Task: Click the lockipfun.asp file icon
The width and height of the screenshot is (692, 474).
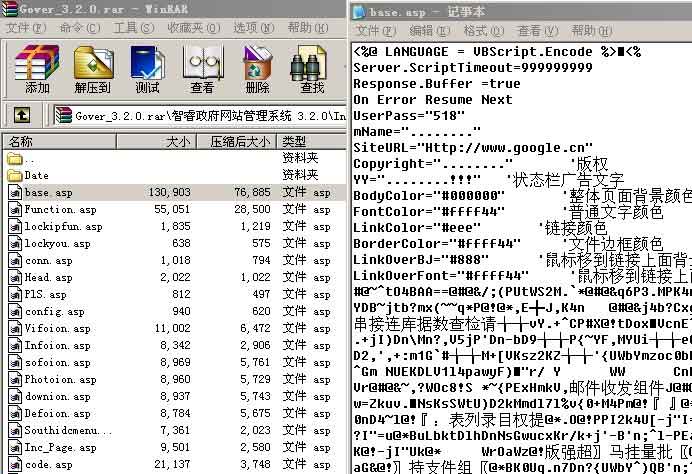Action: click(15, 226)
